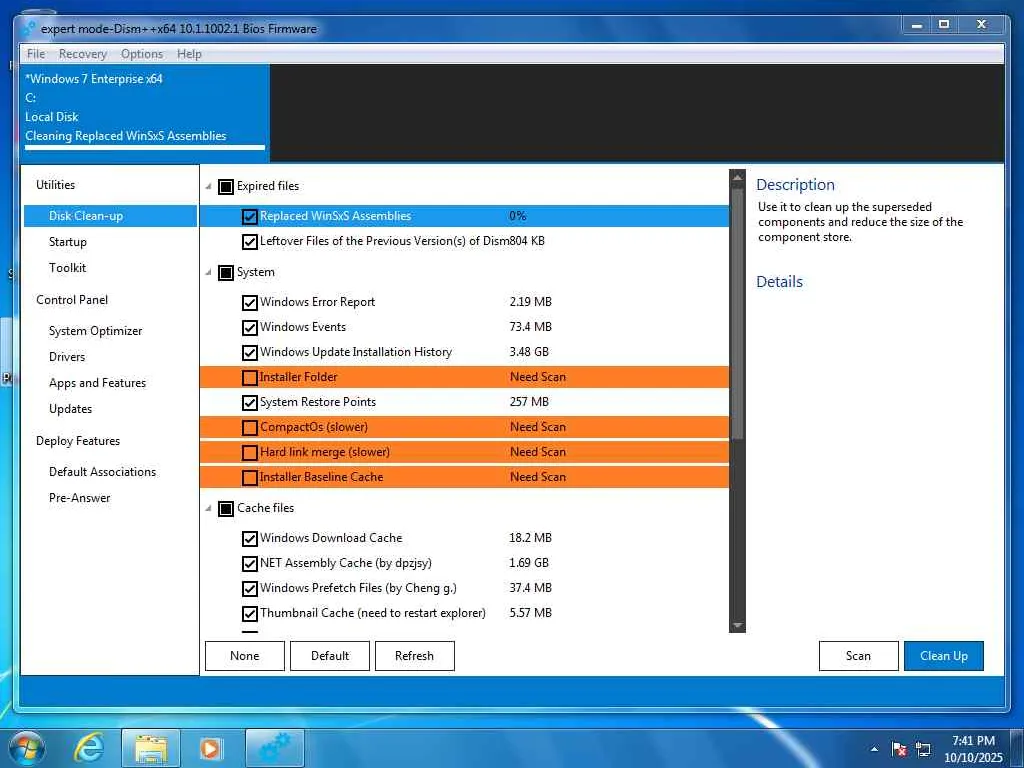Toggle NET Assembly Cache checkbox

click(x=249, y=564)
